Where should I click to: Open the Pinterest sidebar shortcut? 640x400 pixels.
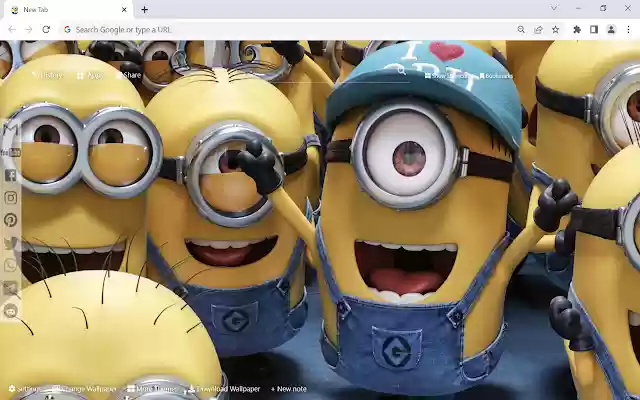tap(11, 220)
